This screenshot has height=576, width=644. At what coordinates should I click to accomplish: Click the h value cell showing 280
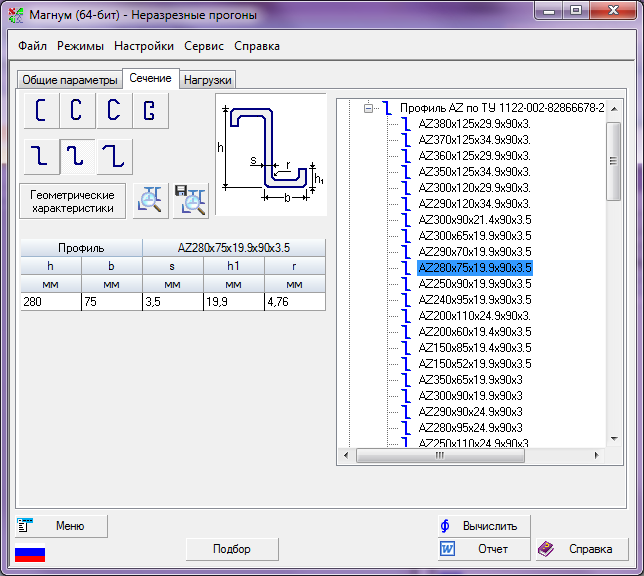pyautogui.click(x=50, y=301)
